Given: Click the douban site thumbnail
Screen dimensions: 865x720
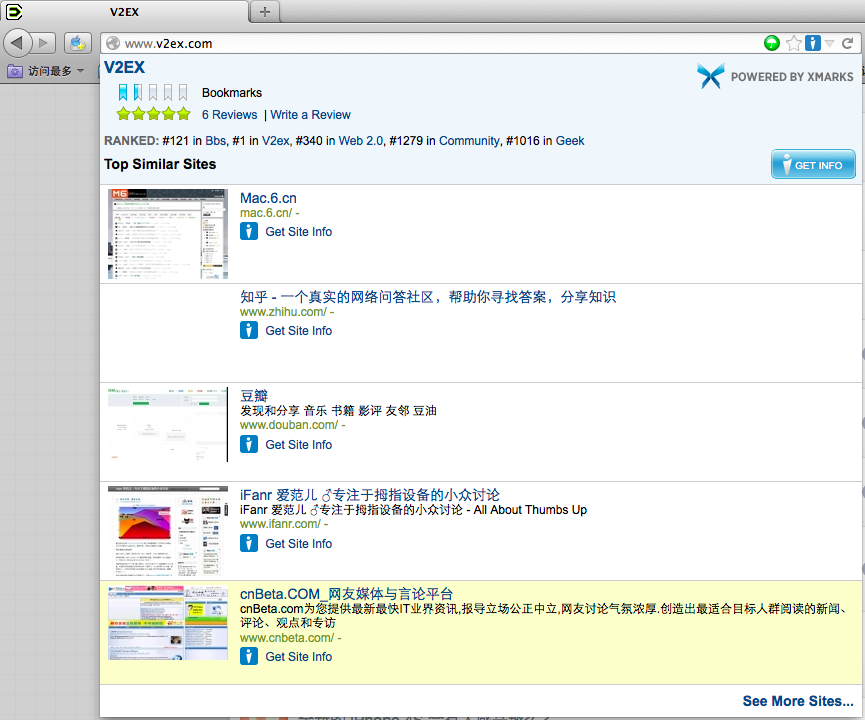Looking at the screenshot, I should click(x=168, y=424).
